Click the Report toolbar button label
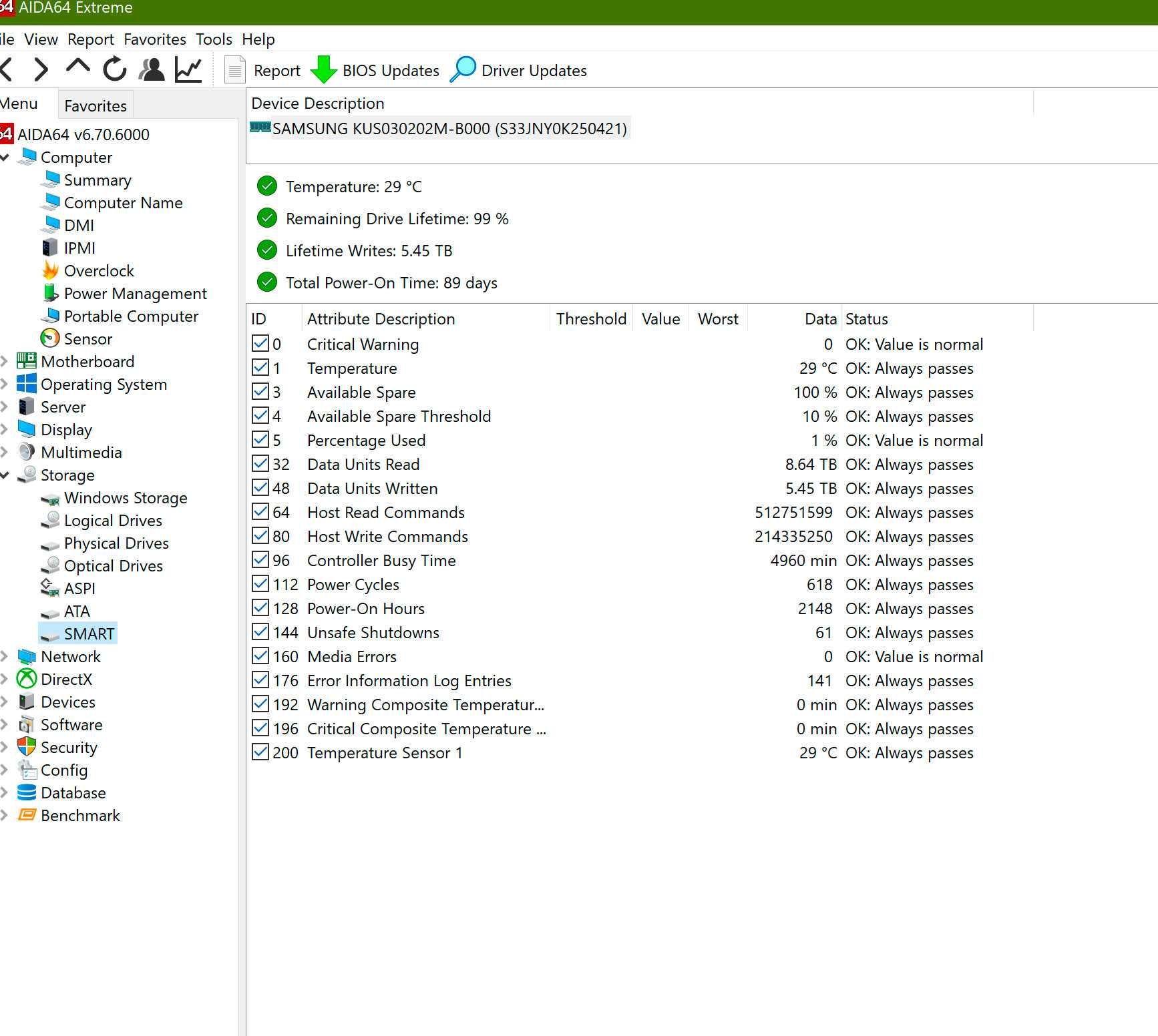Screen dimensions: 1158x1036 [277, 71]
